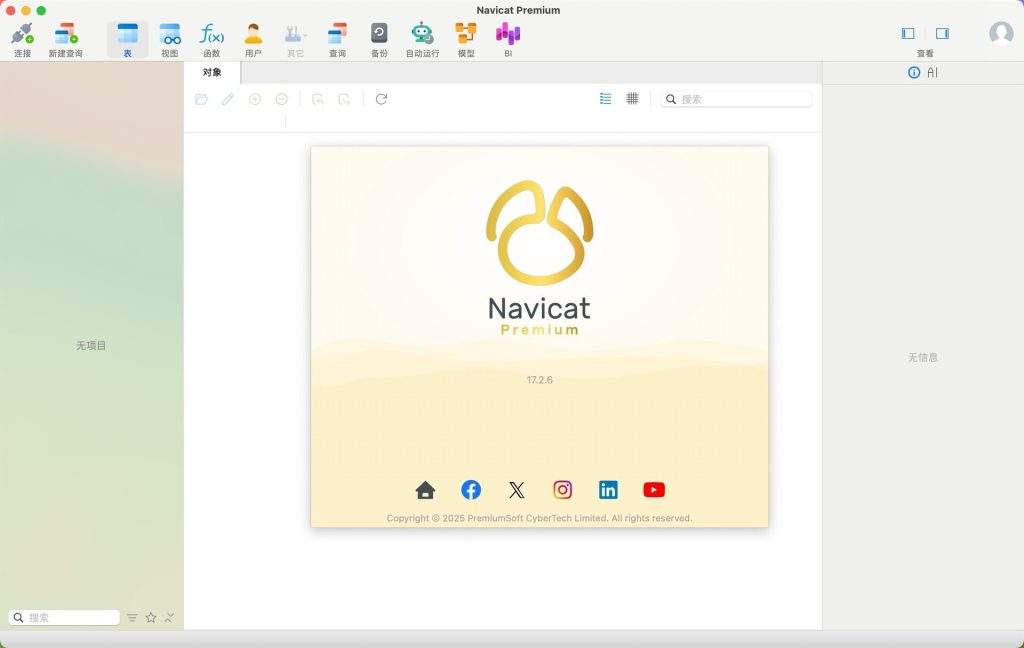
Task: Collapse all items in the sidebar
Action: coord(170,618)
